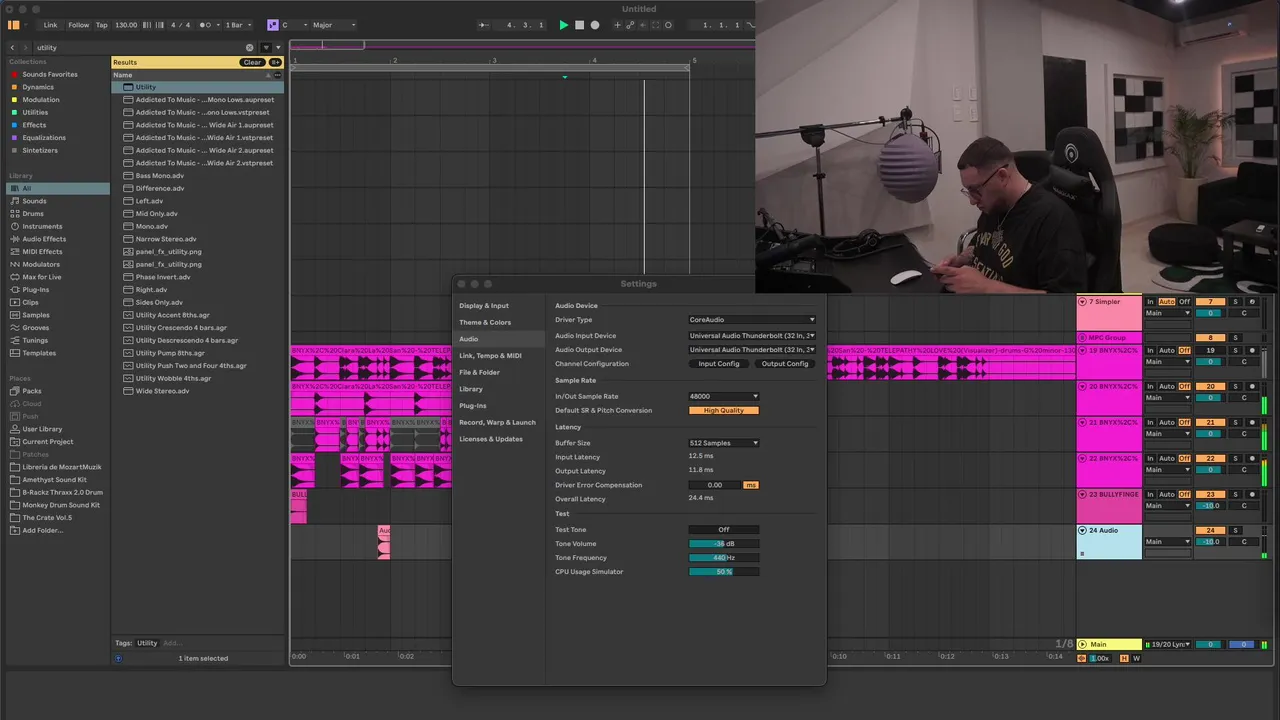Clear the browser search text with X icon
Viewport: 1280px width, 720px height.
(250, 47)
